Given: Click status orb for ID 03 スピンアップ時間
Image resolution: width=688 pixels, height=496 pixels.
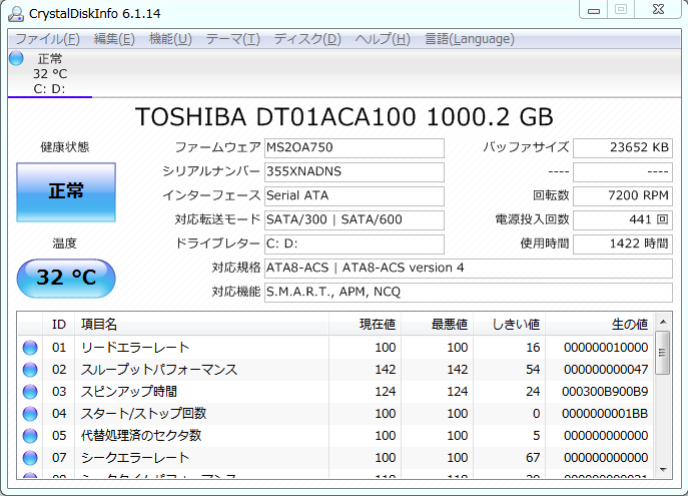Looking at the screenshot, I should [30, 392].
